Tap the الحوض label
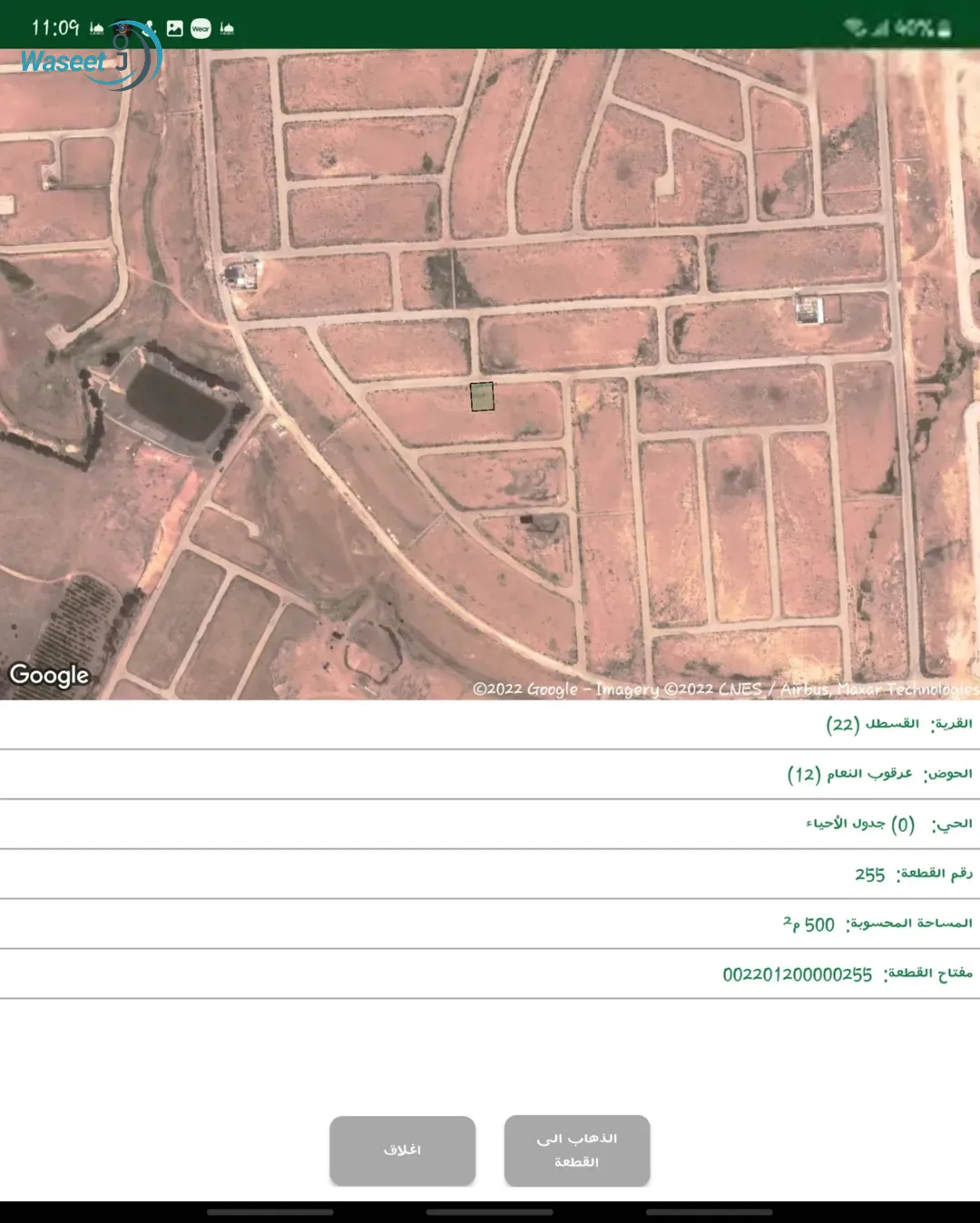 (947, 774)
